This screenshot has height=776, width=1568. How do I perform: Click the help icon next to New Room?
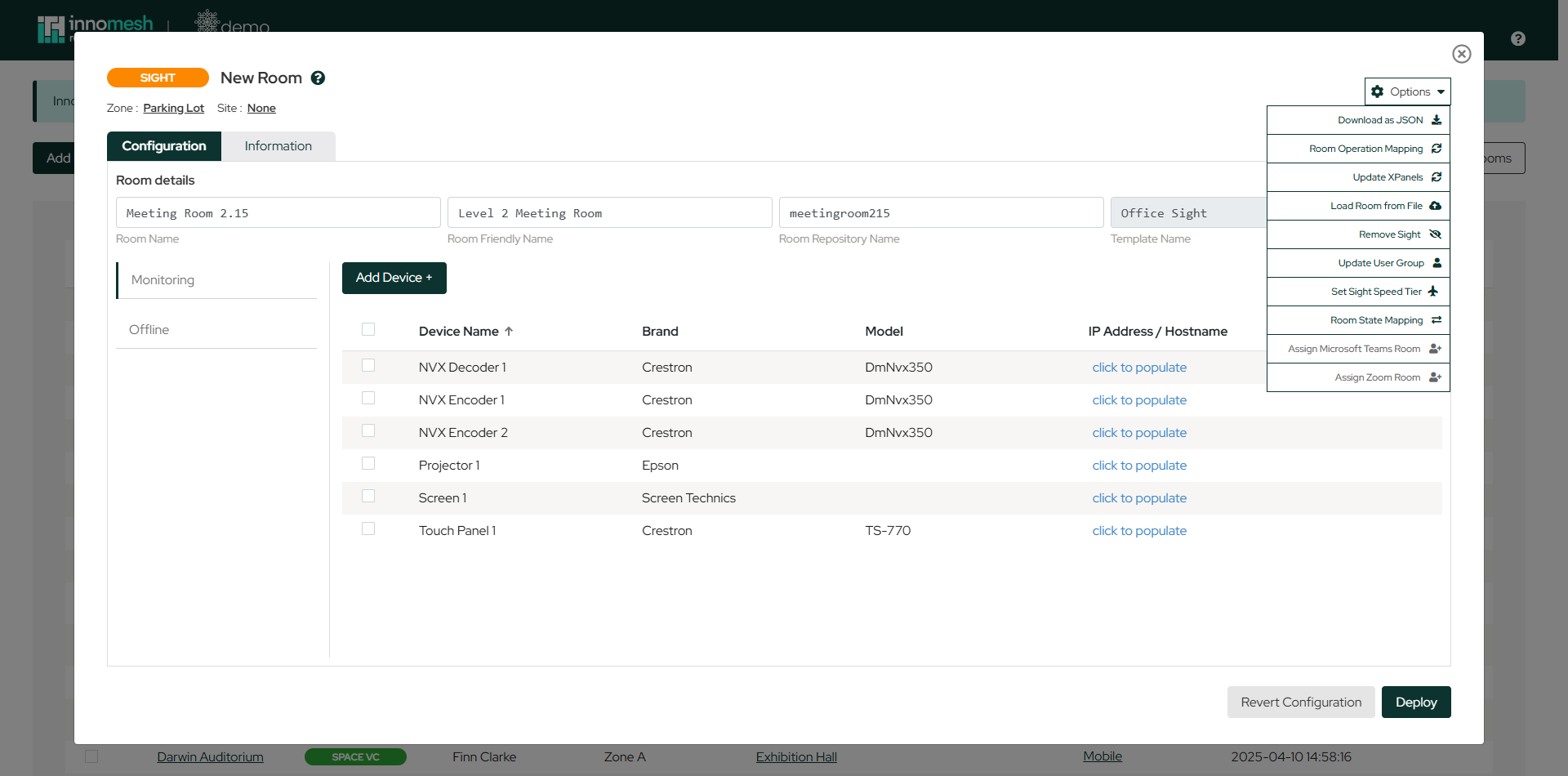pyautogui.click(x=318, y=78)
